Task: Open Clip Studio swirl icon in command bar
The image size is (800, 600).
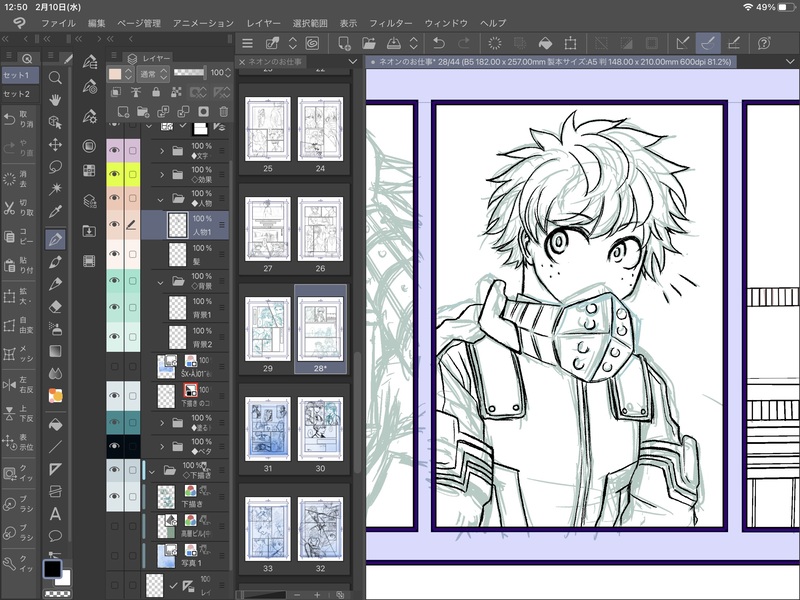Action: tap(312, 43)
